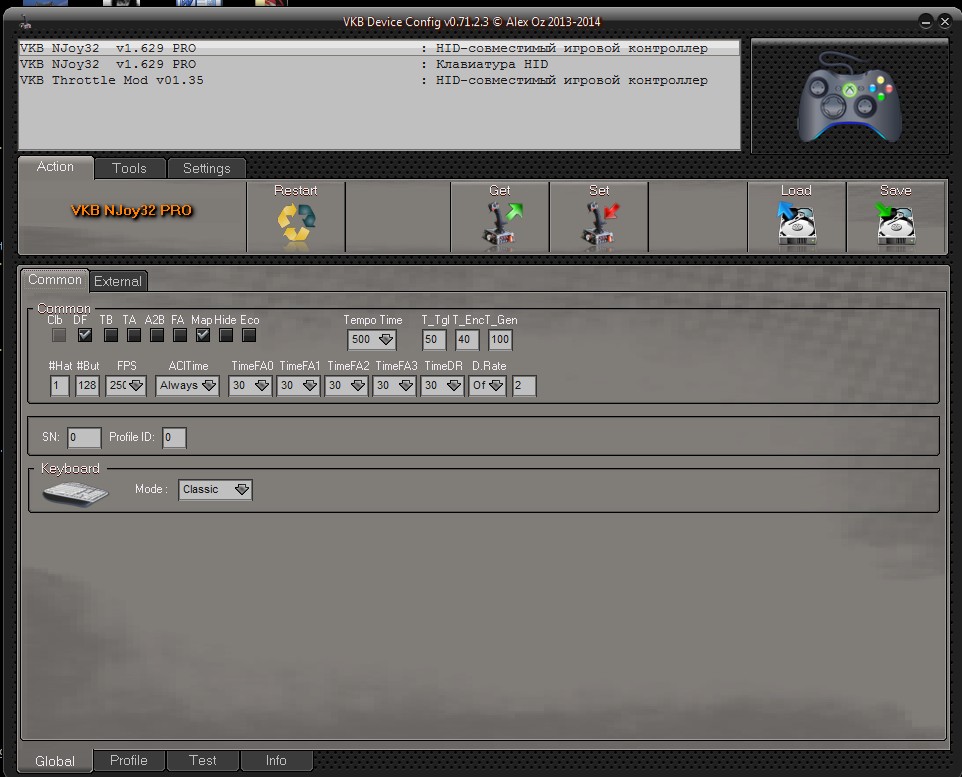Select first VKB NJoy32 game controller row
This screenshot has height=777, width=962.
pos(379,48)
